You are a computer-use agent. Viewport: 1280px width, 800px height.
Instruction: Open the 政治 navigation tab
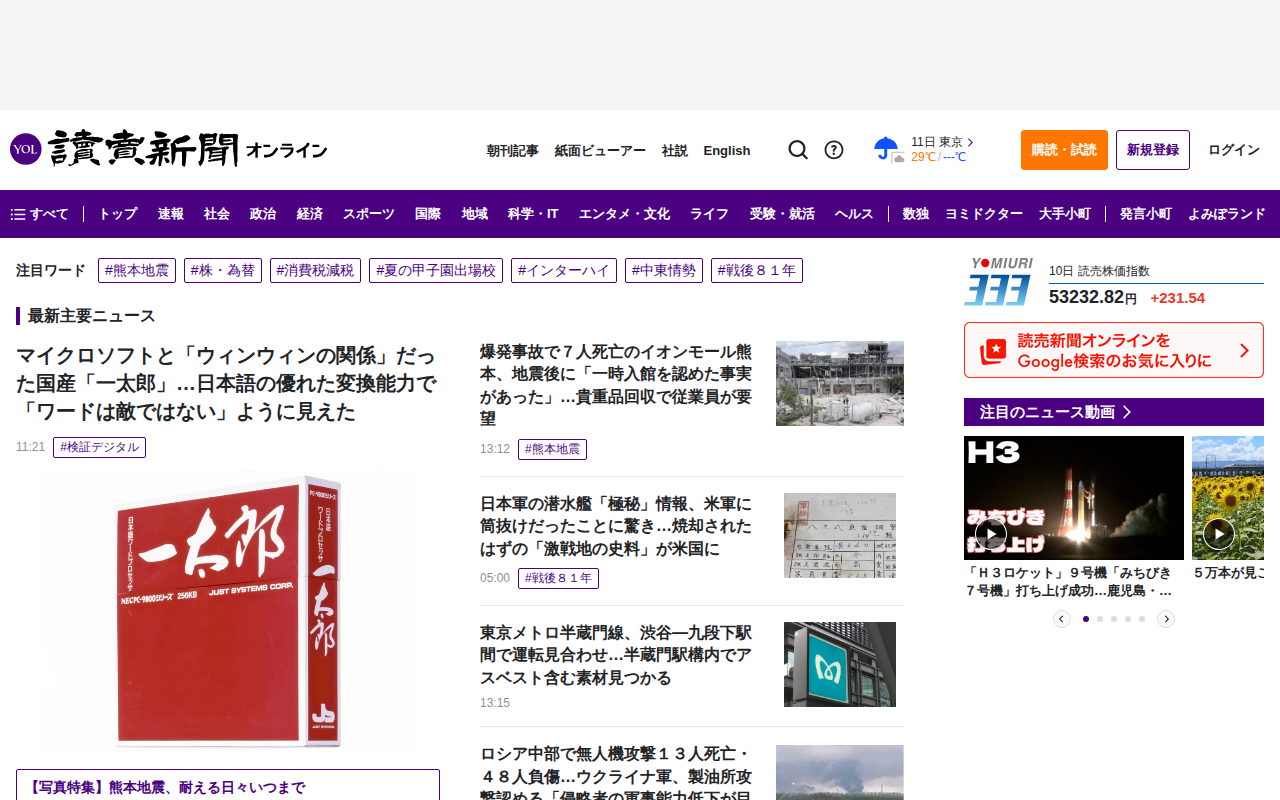[263, 214]
